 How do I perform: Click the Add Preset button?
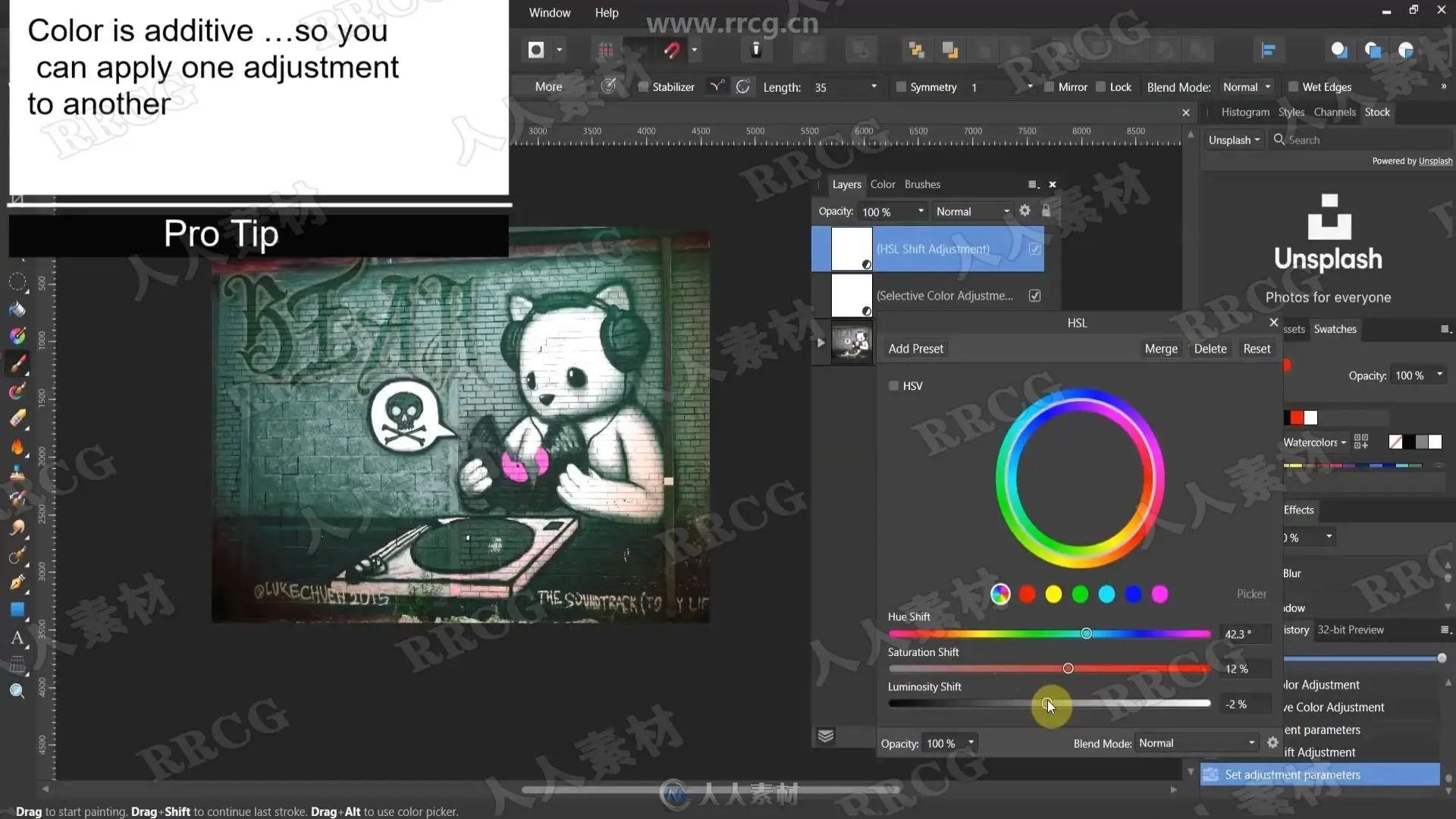coord(915,349)
